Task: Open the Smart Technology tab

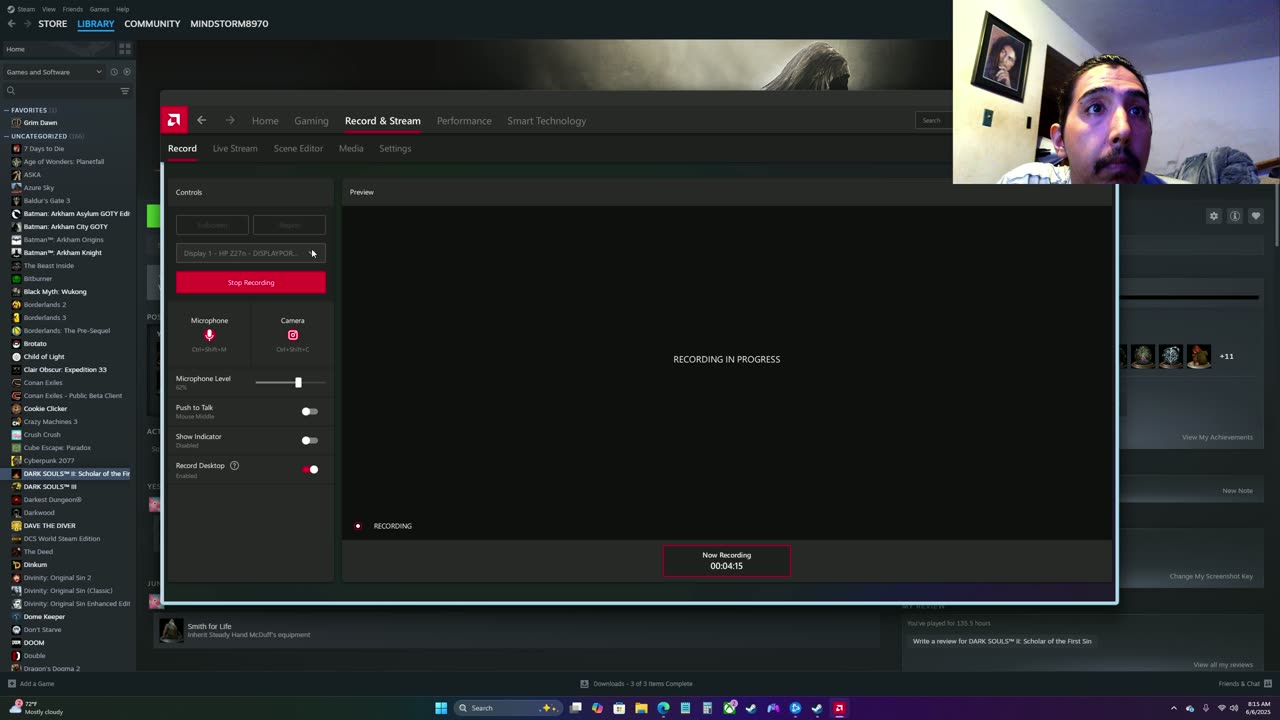Action: (546, 121)
